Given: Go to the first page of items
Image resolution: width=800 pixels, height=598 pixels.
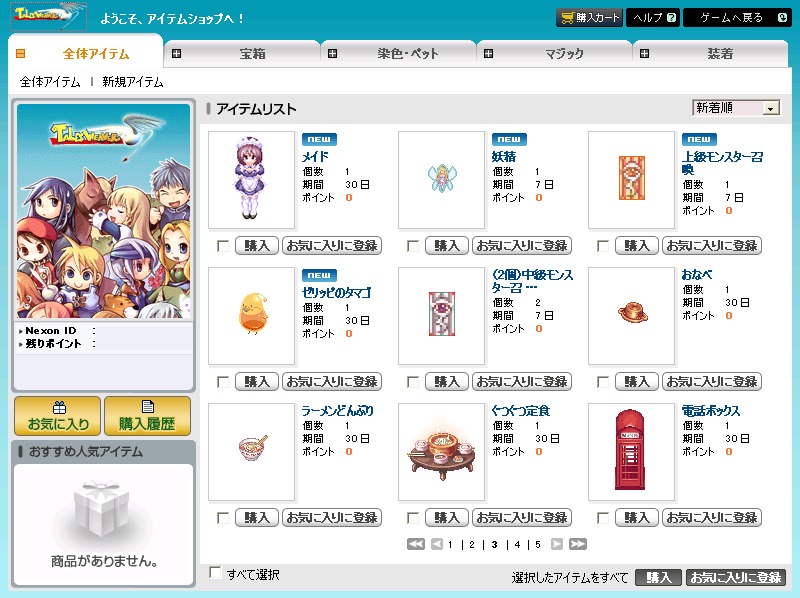Looking at the screenshot, I should coord(416,544).
